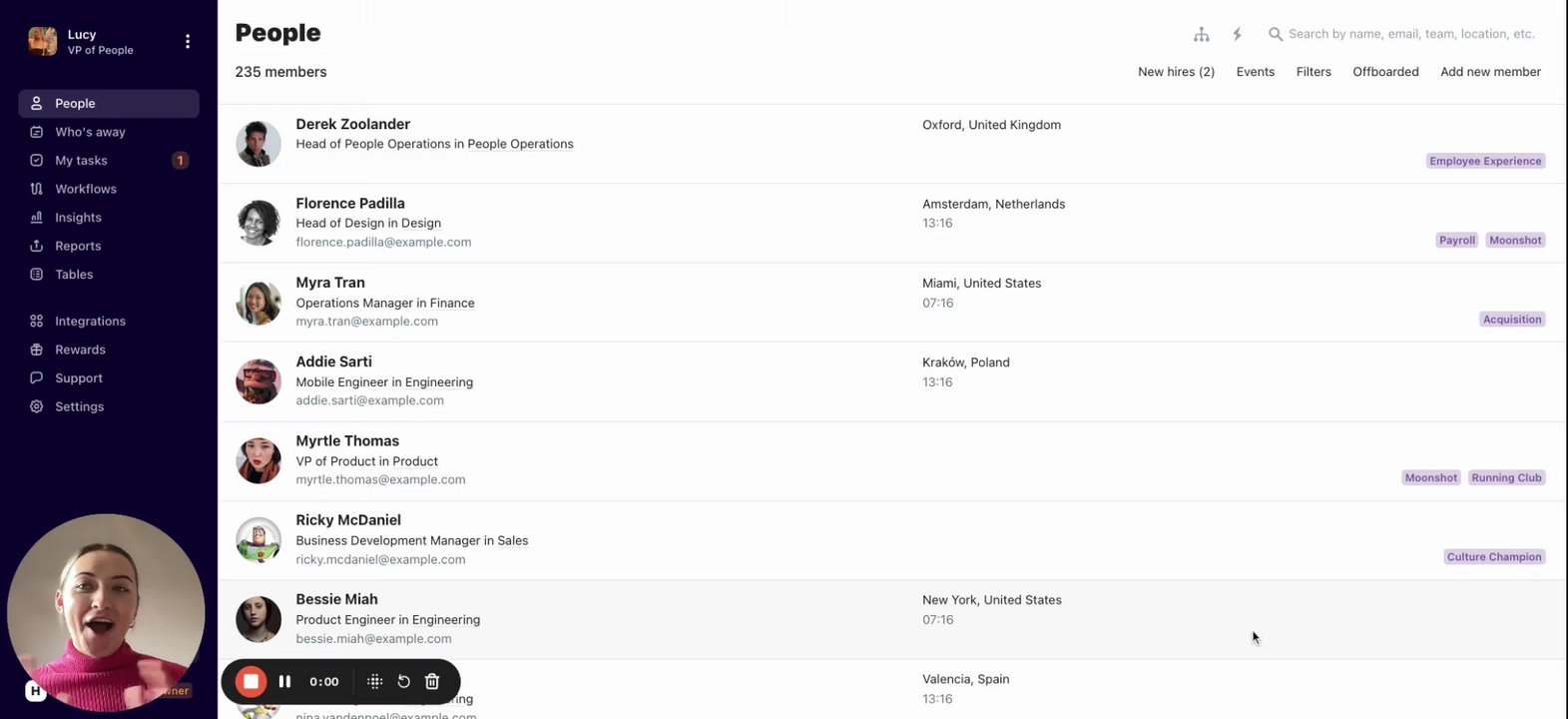The image size is (1568, 719).
Task: Open Who's away in sidebar
Action: tap(90, 132)
